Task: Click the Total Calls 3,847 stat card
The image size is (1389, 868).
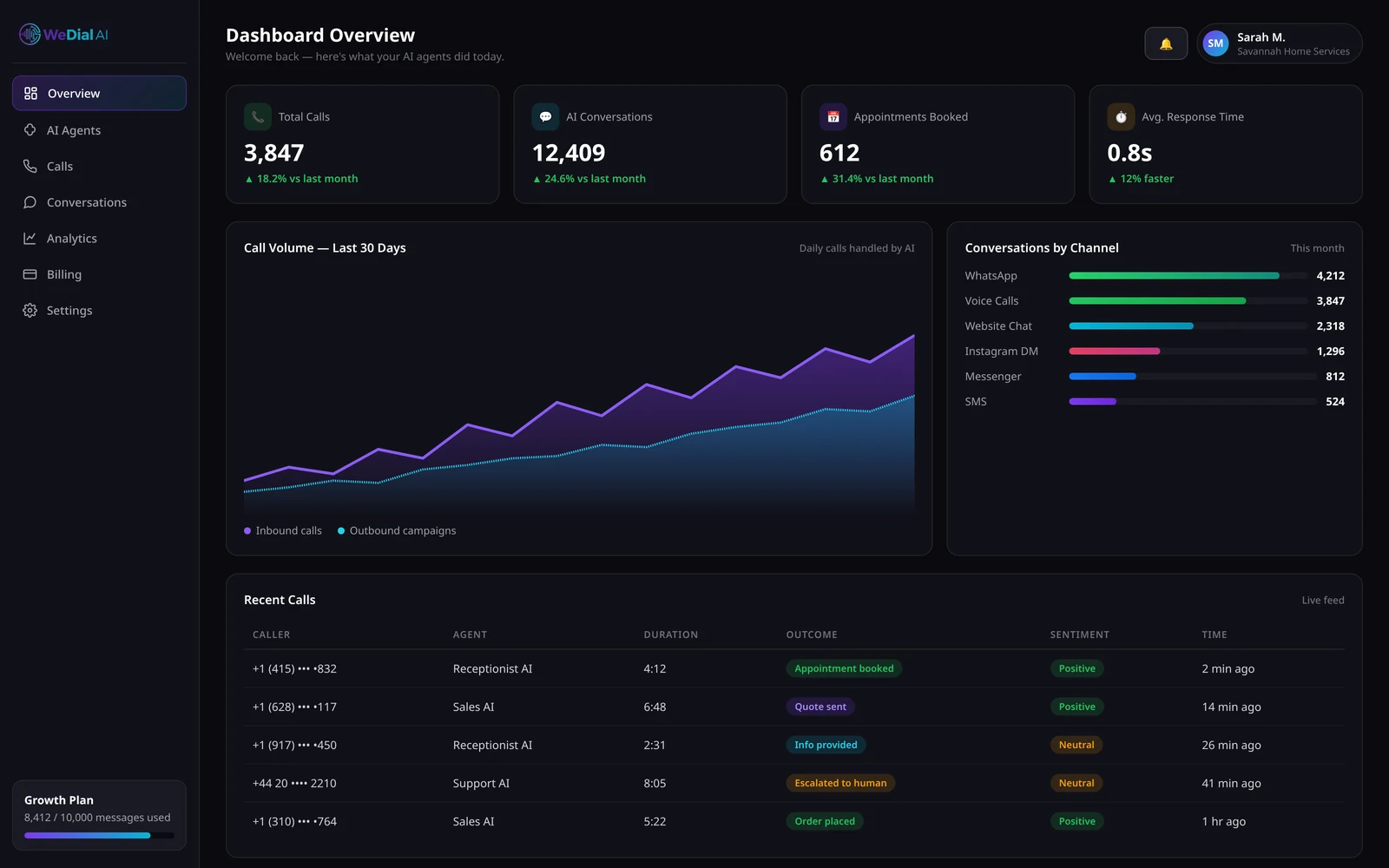Action: click(362, 144)
